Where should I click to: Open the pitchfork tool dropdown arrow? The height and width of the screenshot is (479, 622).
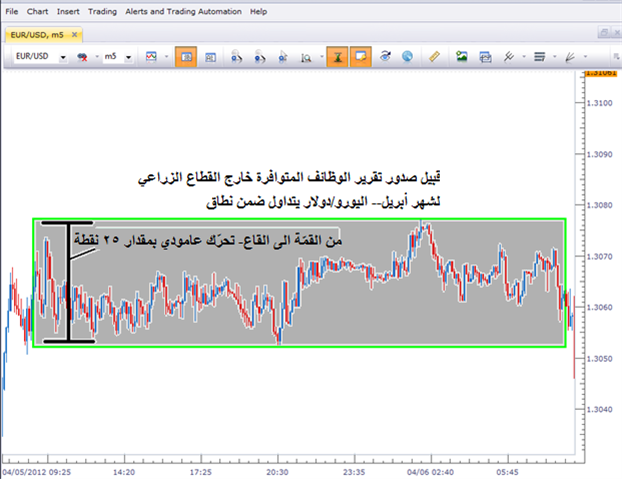(x=524, y=57)
